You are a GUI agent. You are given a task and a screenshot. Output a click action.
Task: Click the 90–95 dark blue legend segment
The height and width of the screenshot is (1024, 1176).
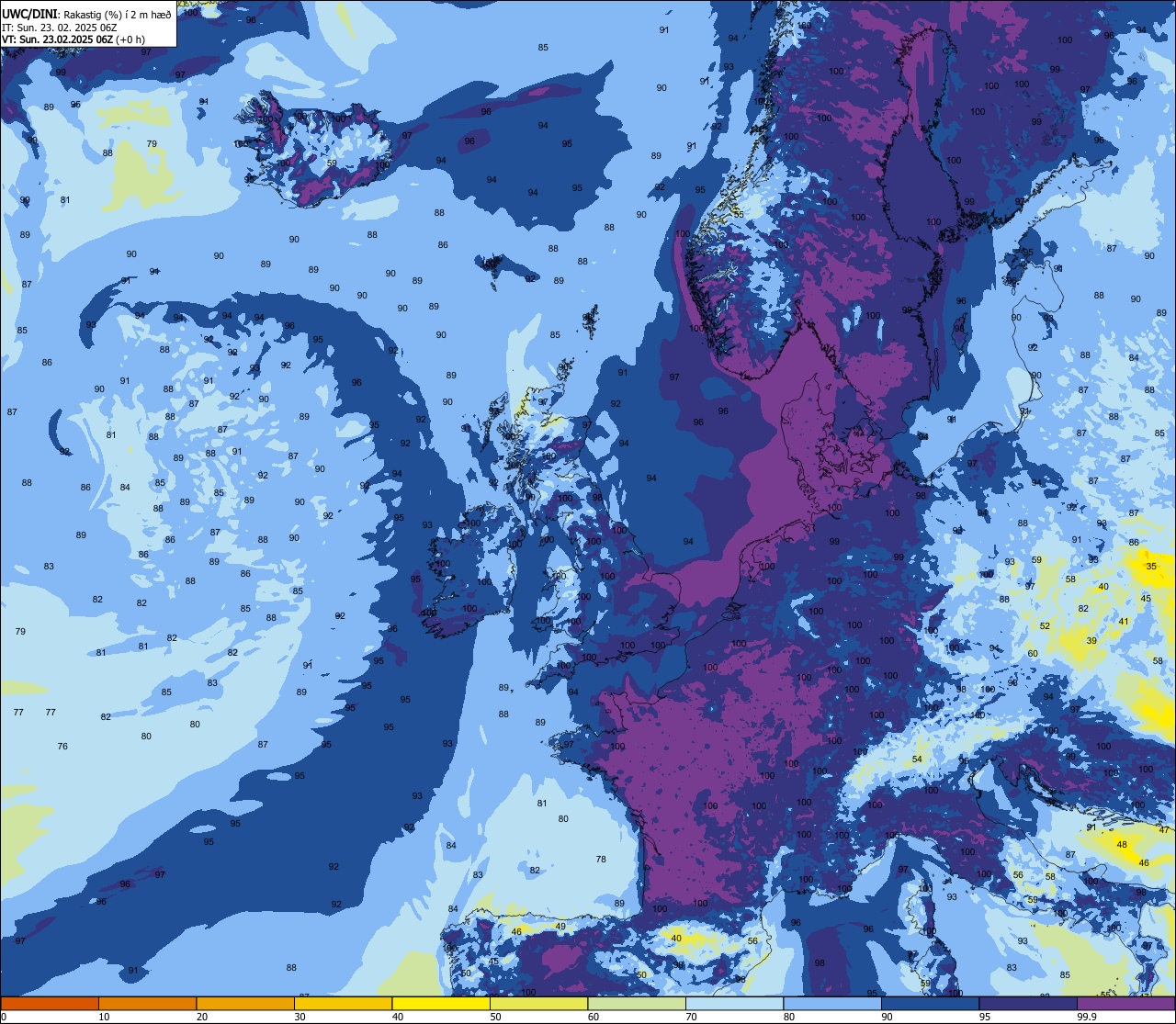coord(930,1003)
